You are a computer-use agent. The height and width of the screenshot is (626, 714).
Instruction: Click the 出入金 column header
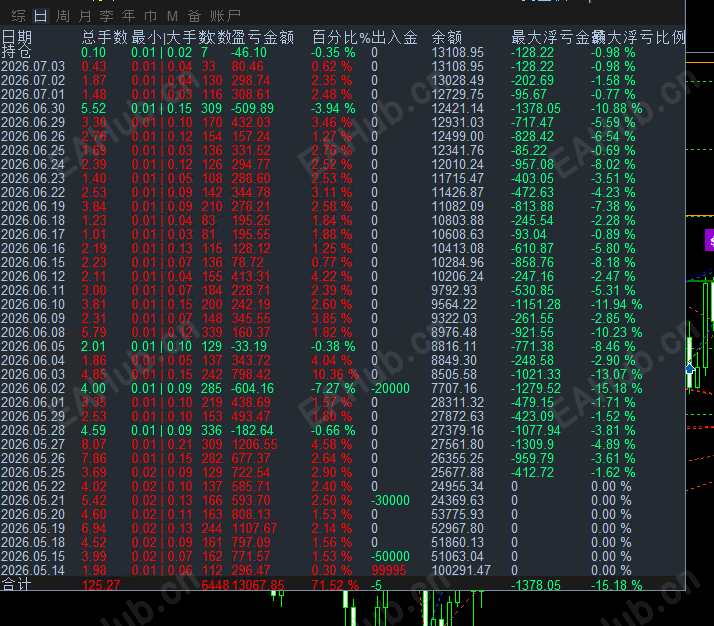[394, 37]
